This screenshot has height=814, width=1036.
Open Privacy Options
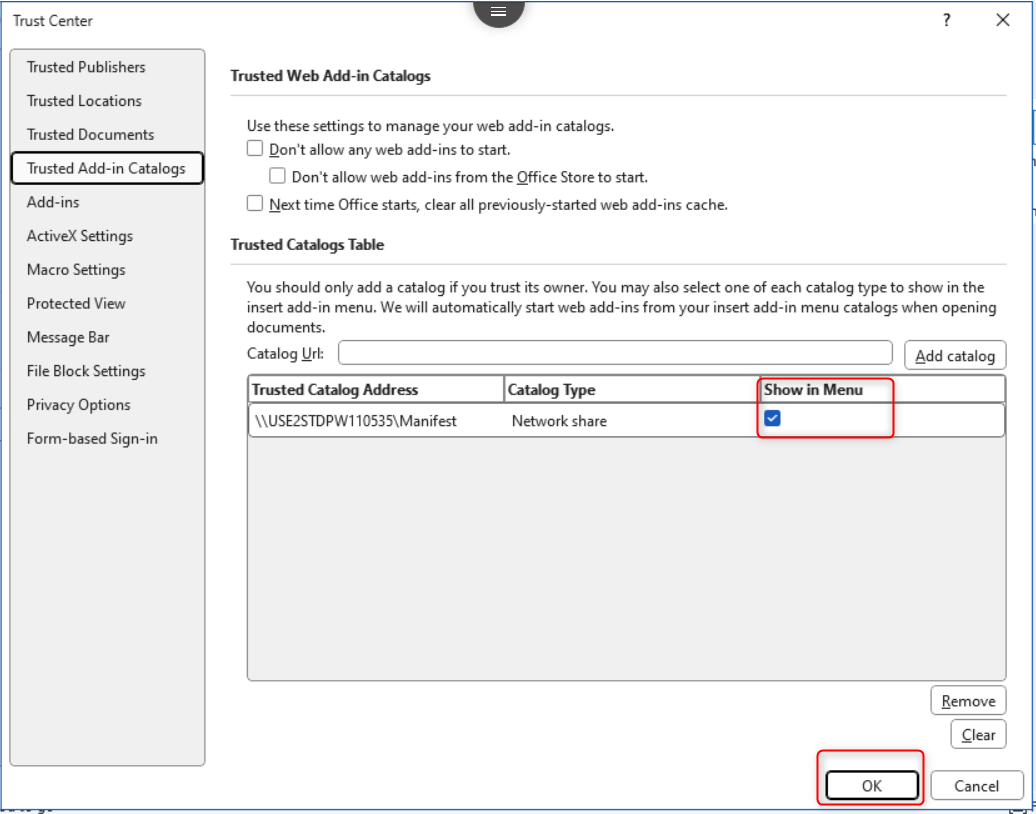[79, 405]
